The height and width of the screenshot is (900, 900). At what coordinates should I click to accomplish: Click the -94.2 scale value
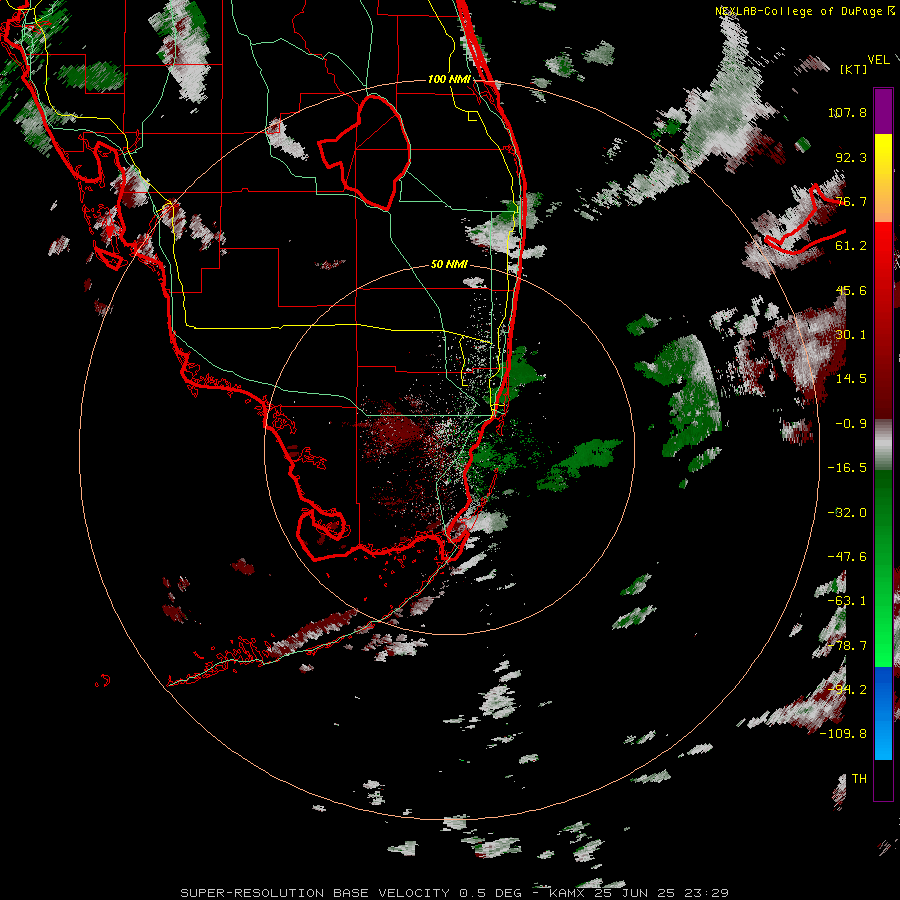[x=847, y=689]
